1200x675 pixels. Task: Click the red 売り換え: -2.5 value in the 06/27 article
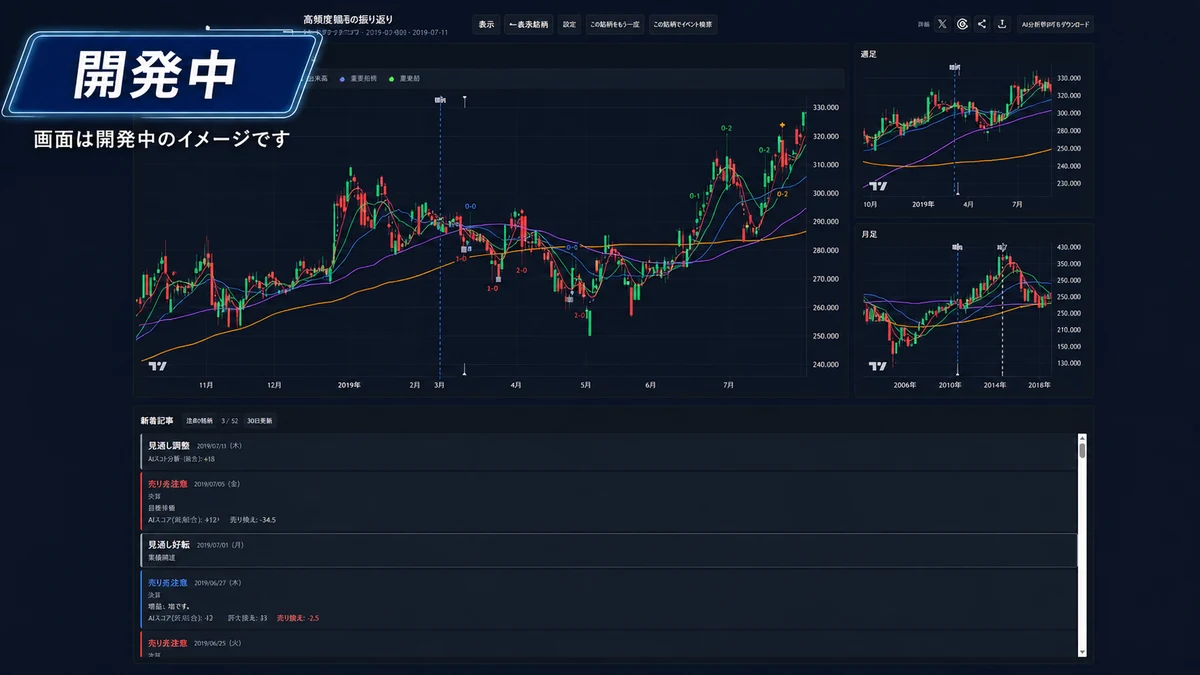click(x=298, y=618)
